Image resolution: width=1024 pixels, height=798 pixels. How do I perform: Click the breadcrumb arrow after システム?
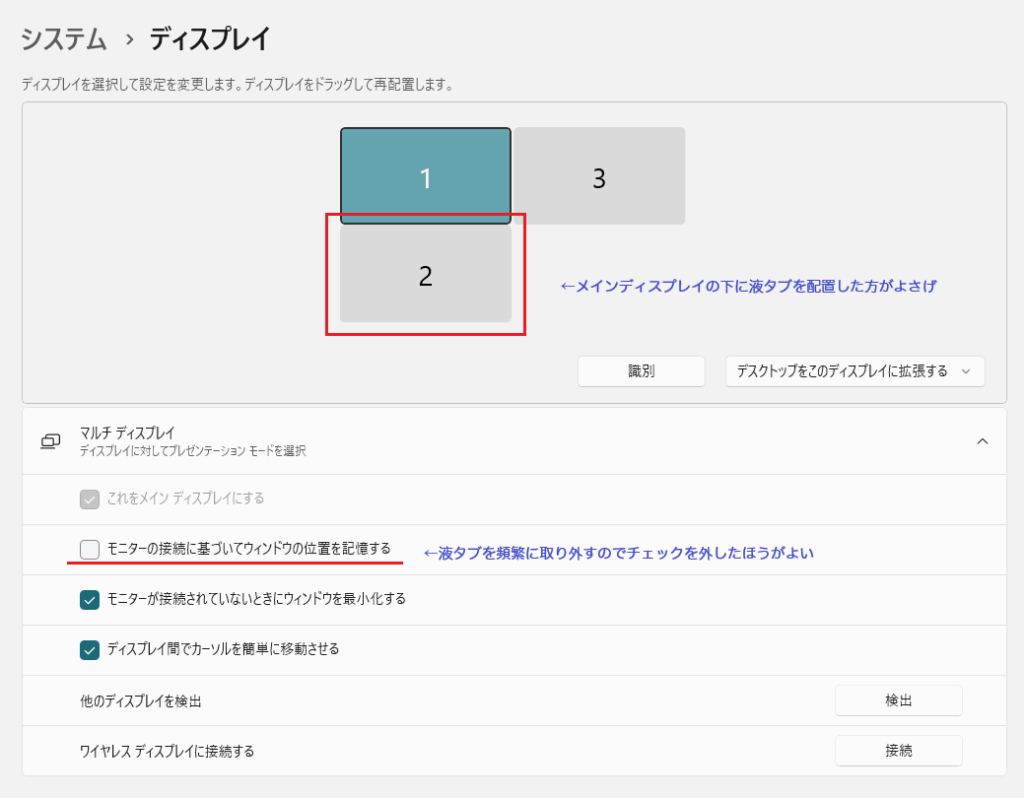click(x=128, y=40)
